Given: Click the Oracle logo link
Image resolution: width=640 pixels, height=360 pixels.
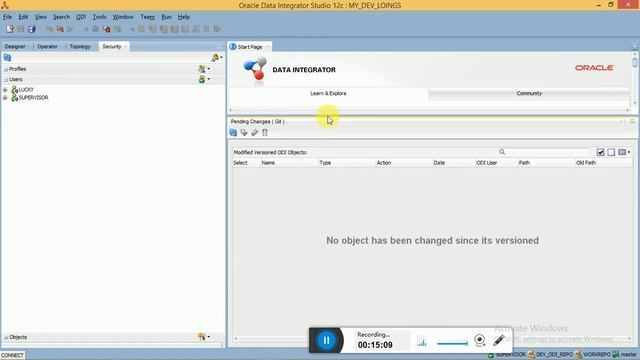Looking at the screenshot, I should [x=594, y=68].
